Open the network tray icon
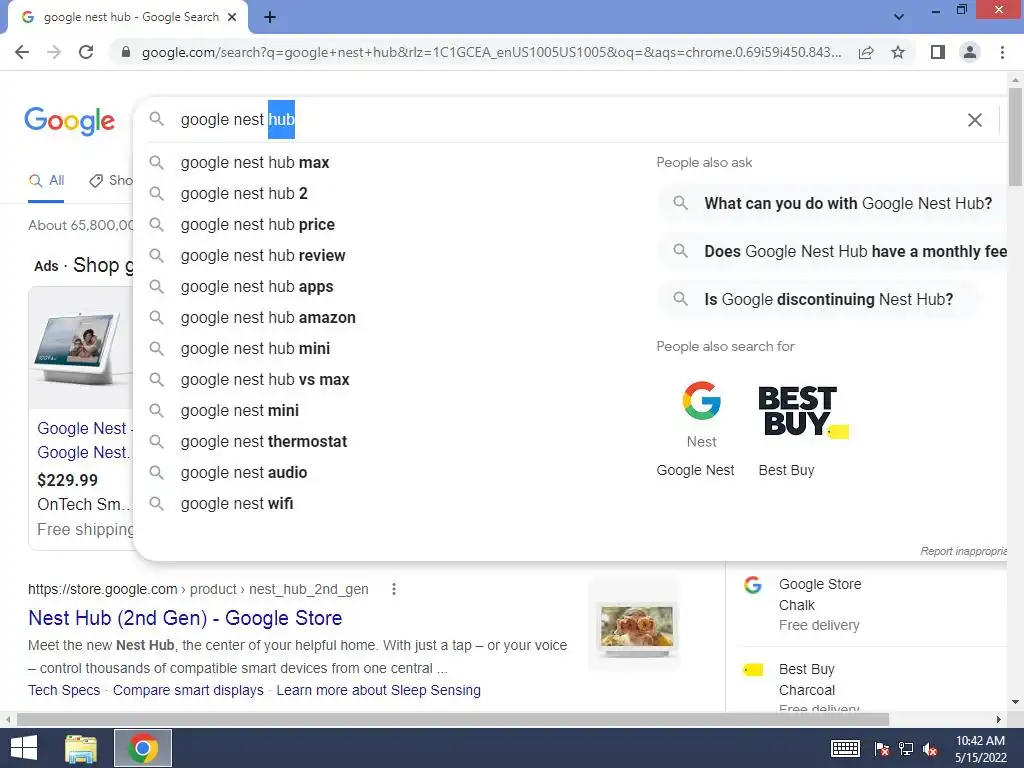This screenshot has height=768, width=1024. pos(906,749)
